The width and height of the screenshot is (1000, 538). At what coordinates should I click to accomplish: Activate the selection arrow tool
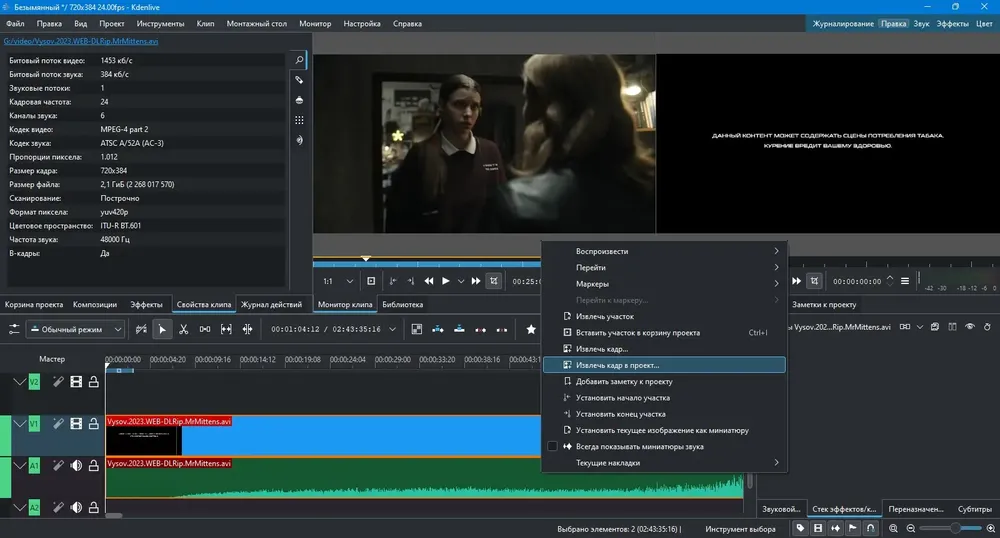(162, 329)
